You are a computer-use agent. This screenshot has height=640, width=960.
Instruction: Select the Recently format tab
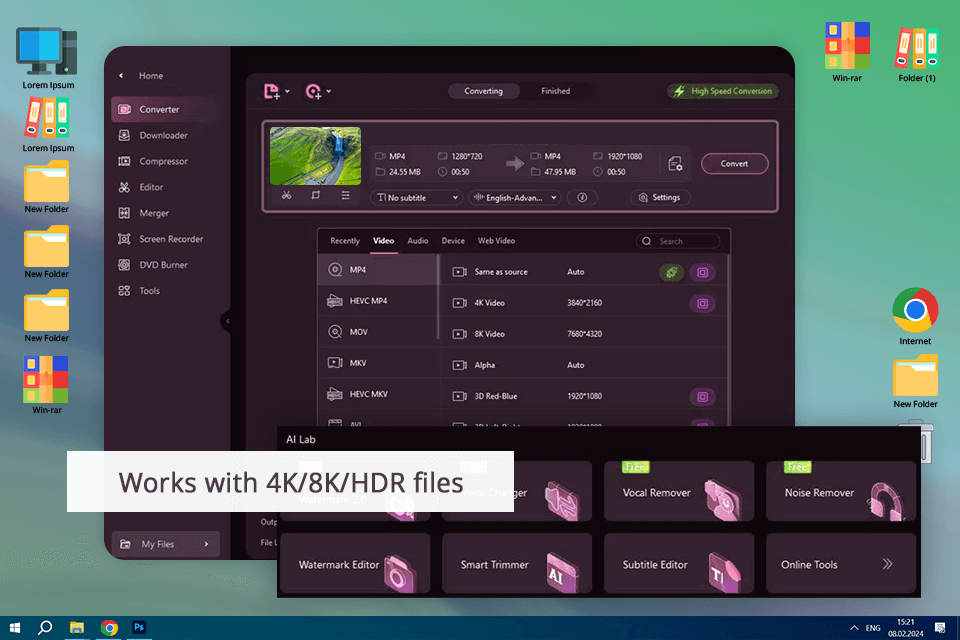(x=345, y=241)
